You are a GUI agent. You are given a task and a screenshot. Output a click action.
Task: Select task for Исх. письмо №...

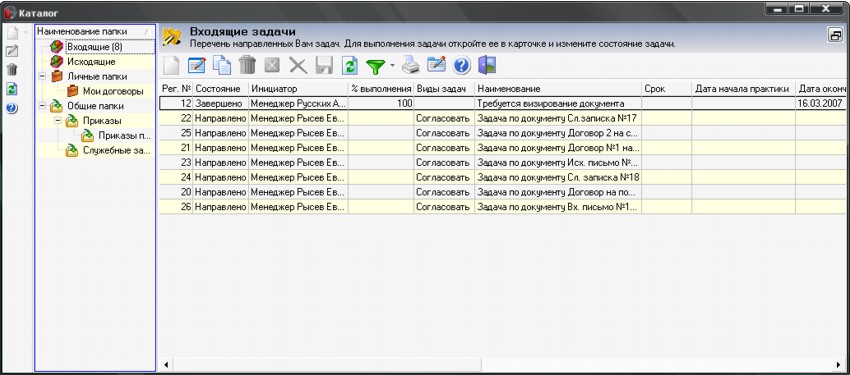point(503,162)
